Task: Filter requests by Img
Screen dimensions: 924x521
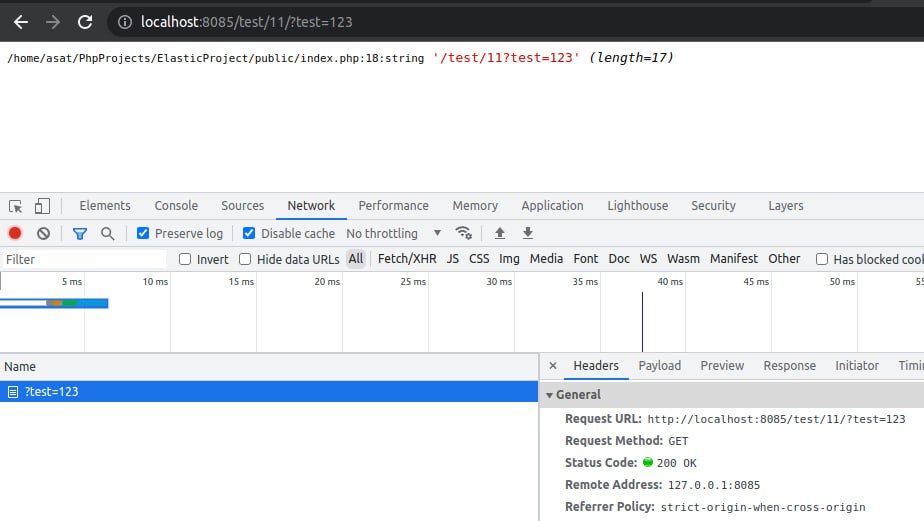Action: coord(509,259)
